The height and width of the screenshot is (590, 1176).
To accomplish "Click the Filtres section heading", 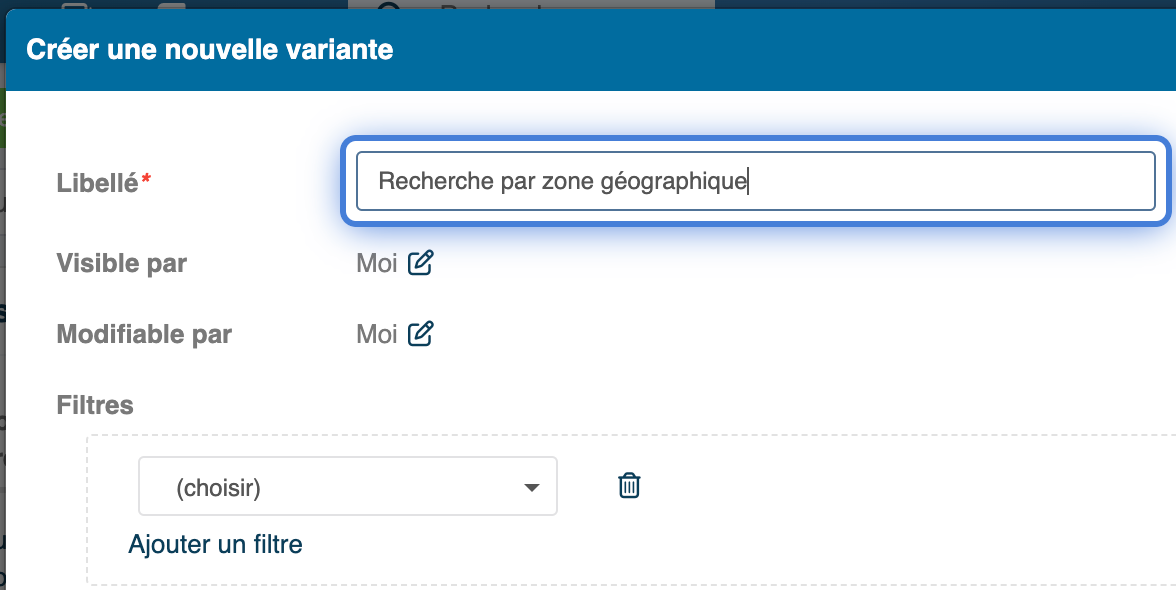I will [x=95, y=405].
